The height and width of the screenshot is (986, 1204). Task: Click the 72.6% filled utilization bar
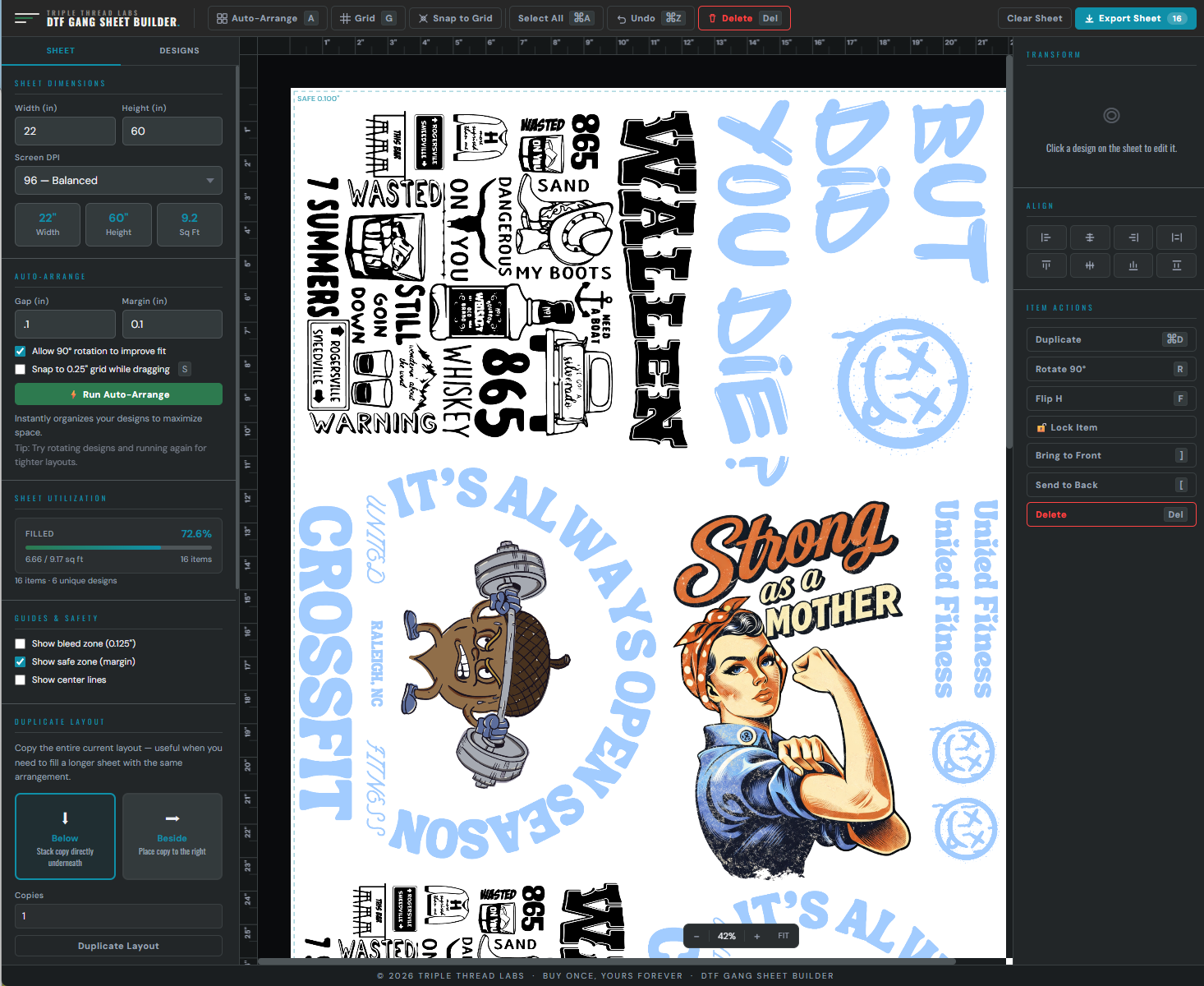point(118,547)
